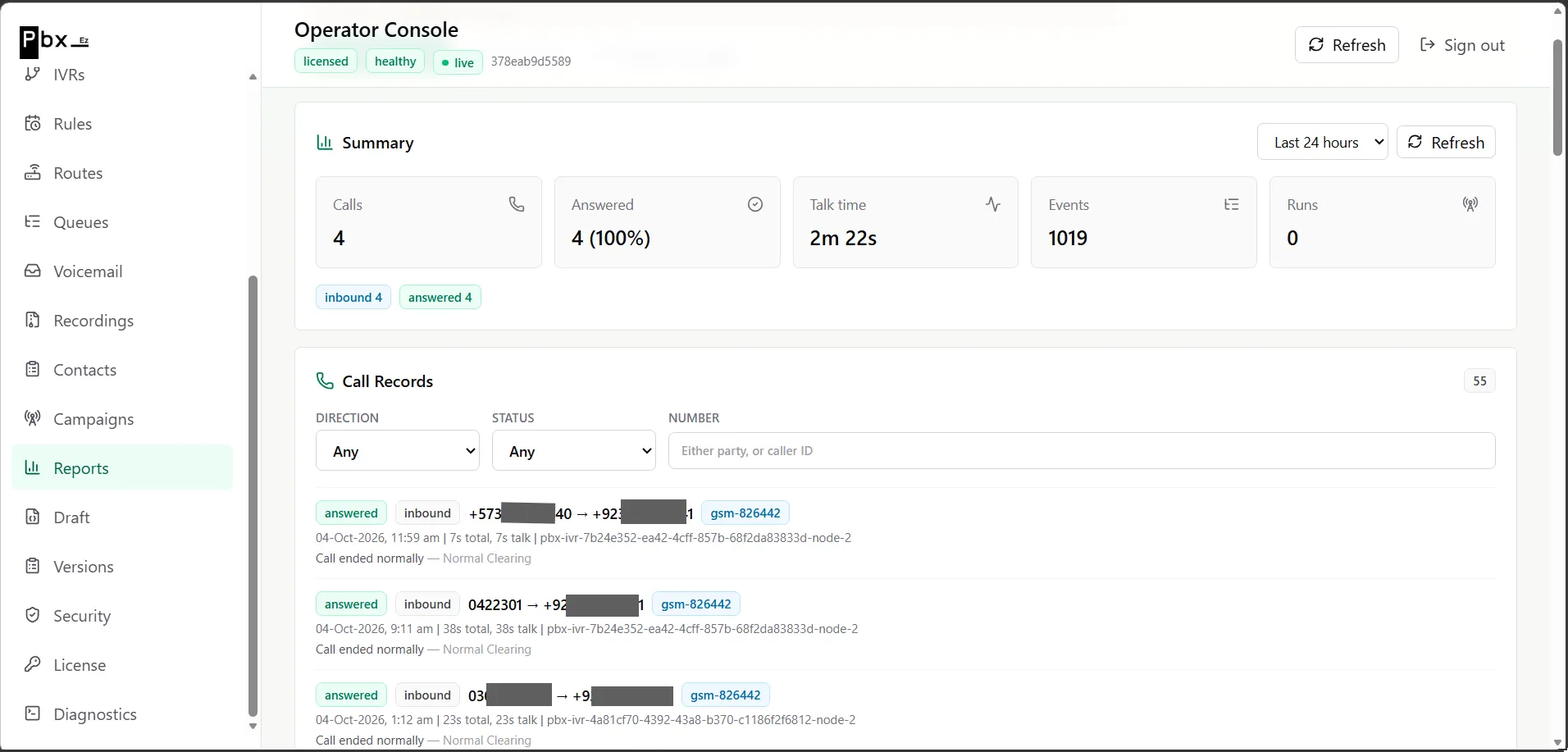The image size is (1568, 752).
Task: Click gsm-826442 tag on 11:59 am call
Action: pos(745,513)
